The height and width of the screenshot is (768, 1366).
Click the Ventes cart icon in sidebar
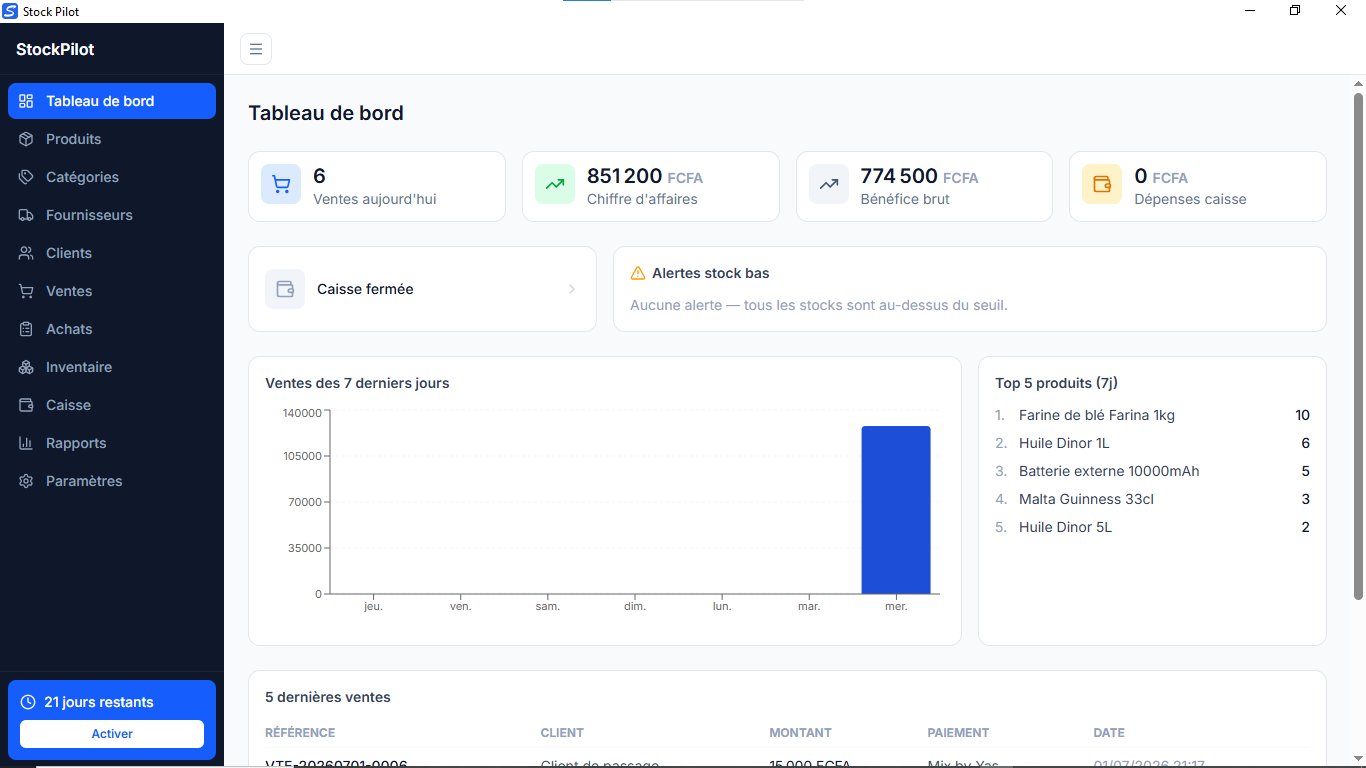pyautogui.click(x=27, y=291)
